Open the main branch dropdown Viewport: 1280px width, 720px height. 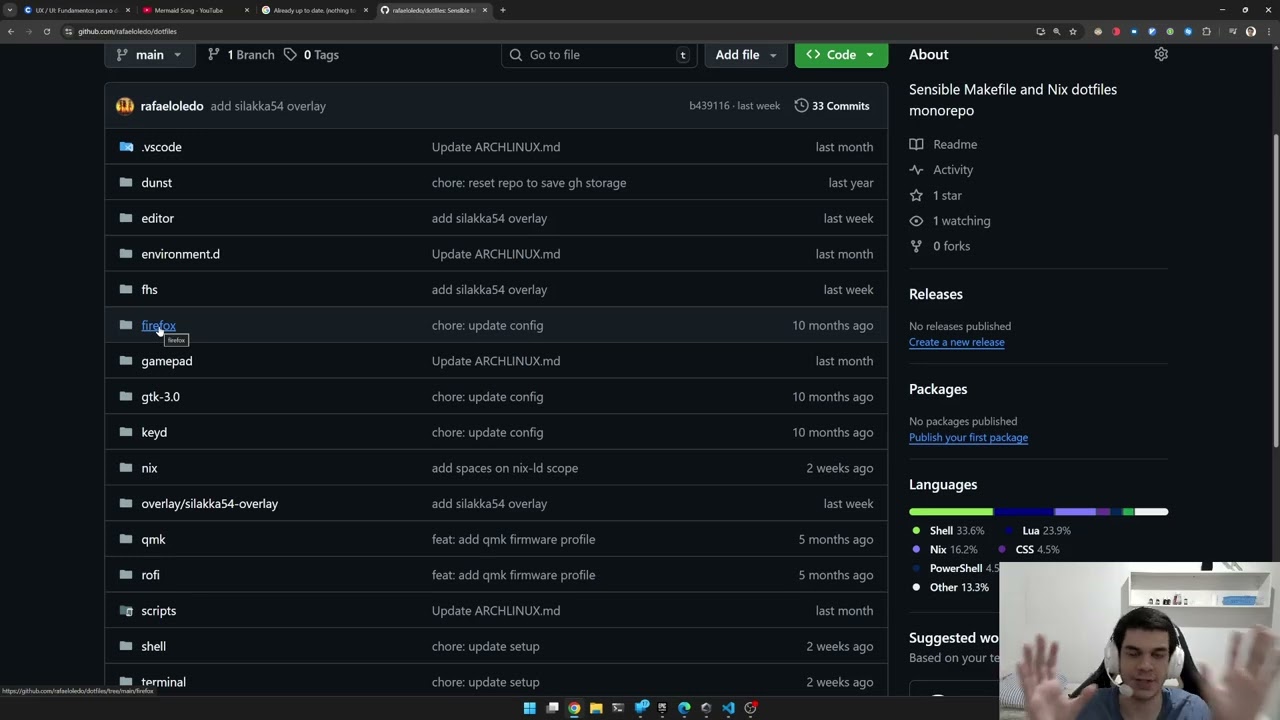150,55
